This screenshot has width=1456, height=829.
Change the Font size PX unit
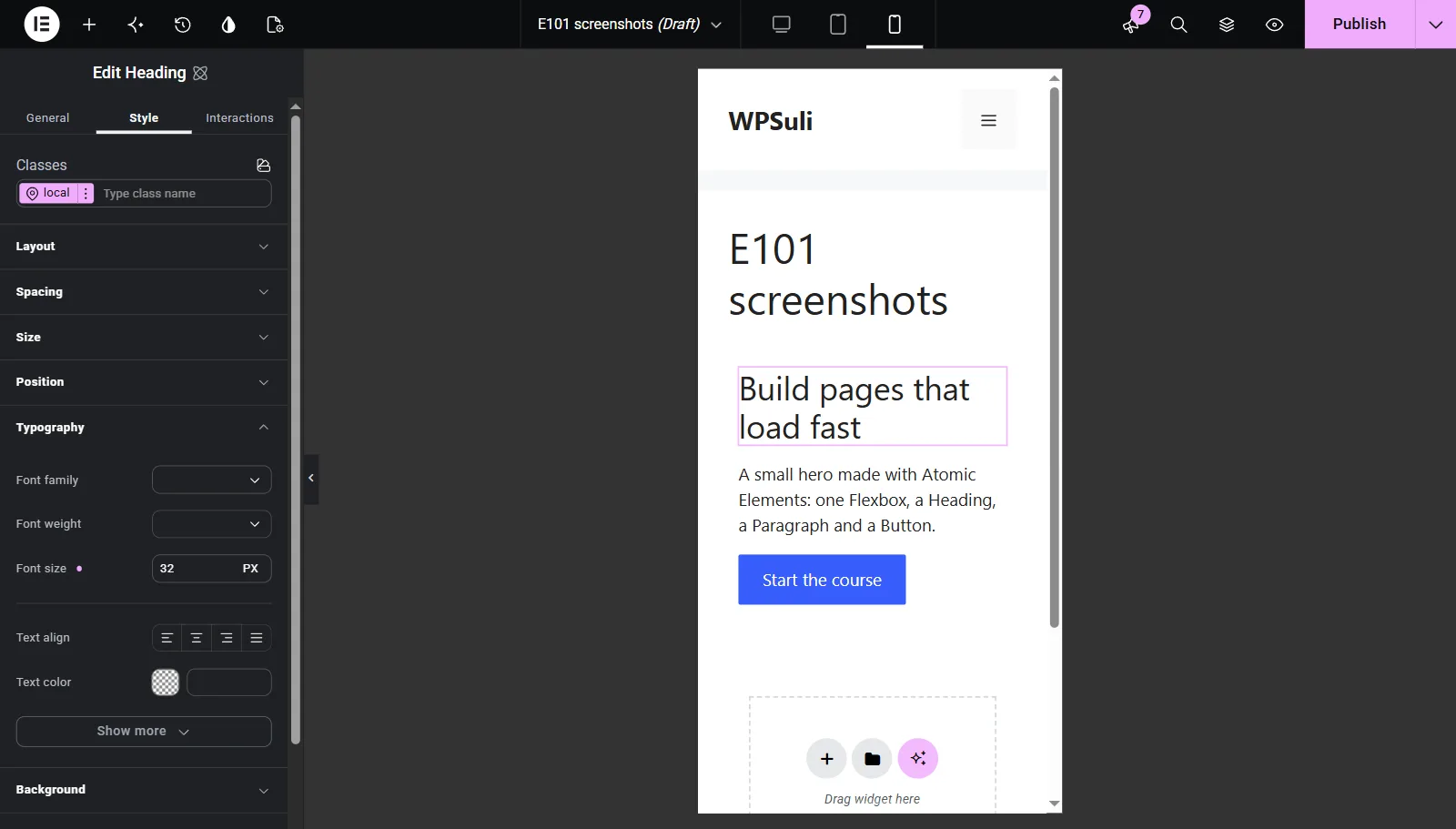250,569
